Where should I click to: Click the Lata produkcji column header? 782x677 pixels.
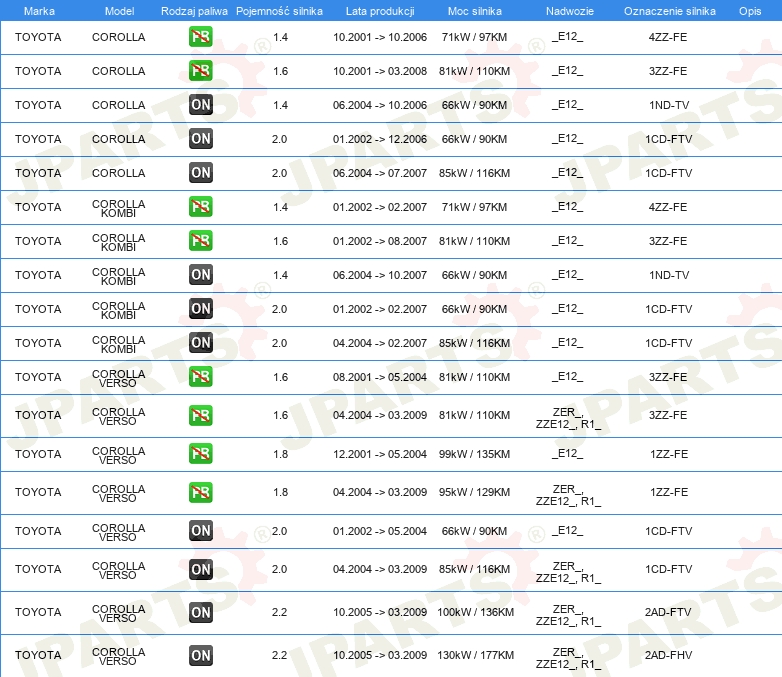pos(380,11)
